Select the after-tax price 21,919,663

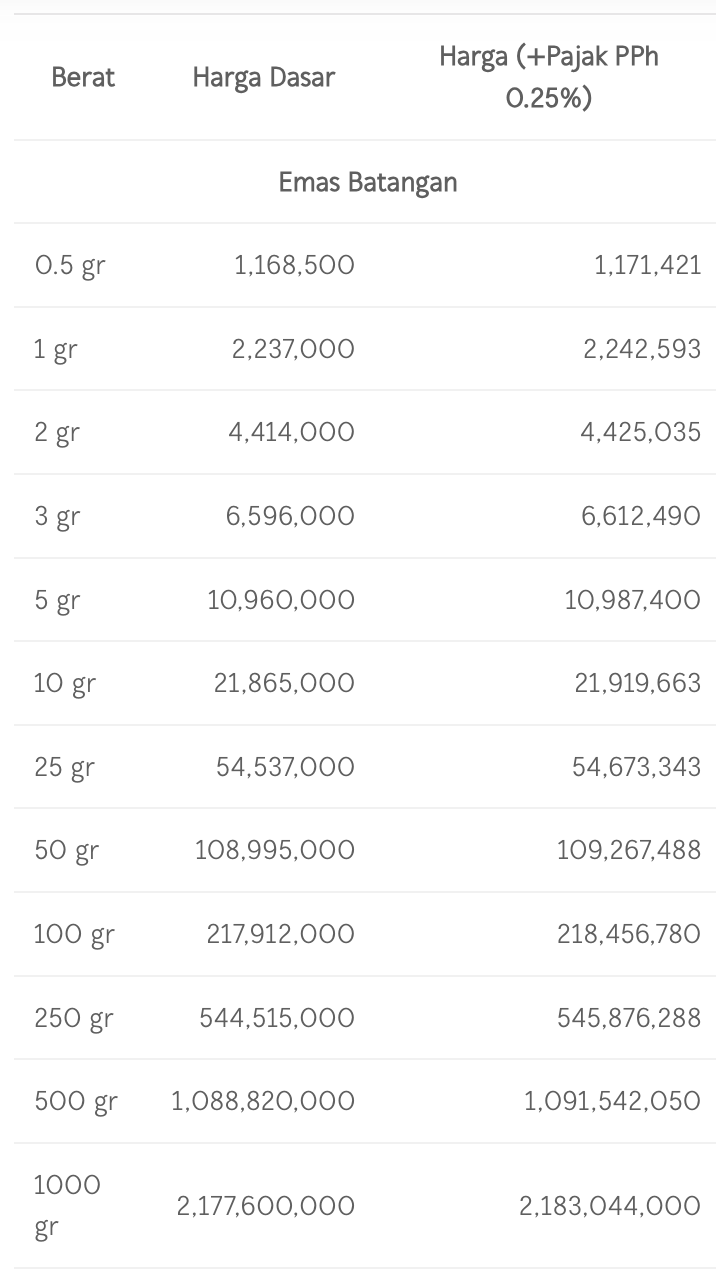point(637,683)
